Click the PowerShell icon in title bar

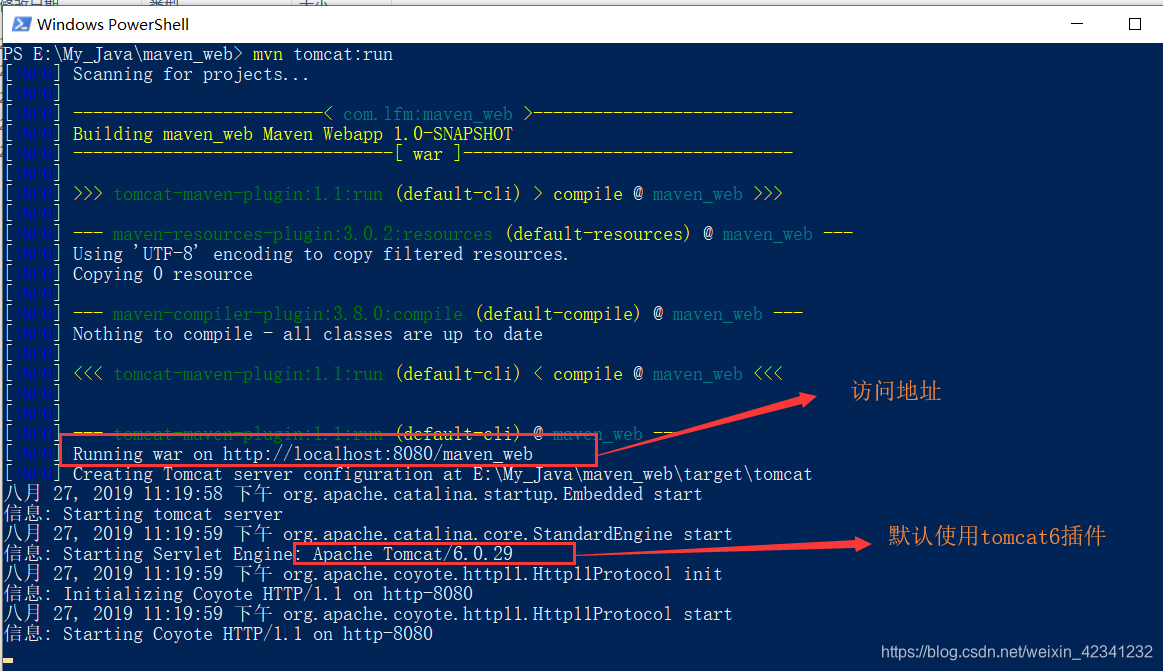[x=22, y=24]
